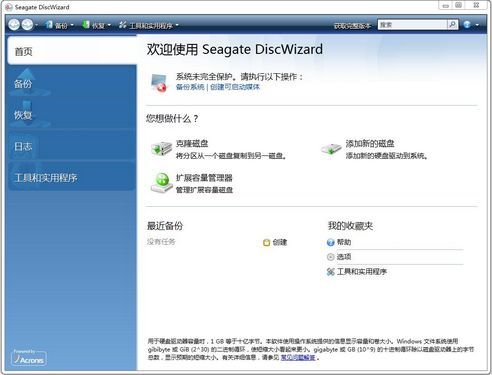The height and width of the screenshot is (375, 492).
Task: Click the system not protected status icon
Action: click(158, 83)
